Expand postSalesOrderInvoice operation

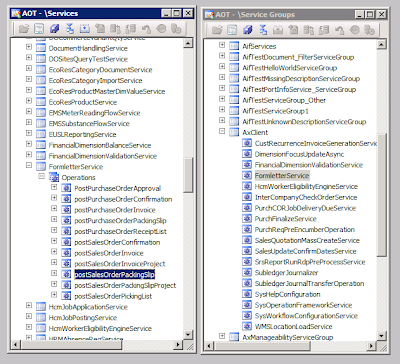point(54,252)
